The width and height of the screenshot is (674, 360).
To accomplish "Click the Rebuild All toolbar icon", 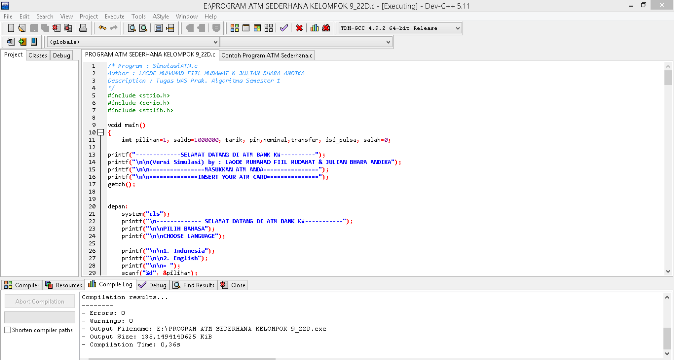I will click(x=269, y=28).
